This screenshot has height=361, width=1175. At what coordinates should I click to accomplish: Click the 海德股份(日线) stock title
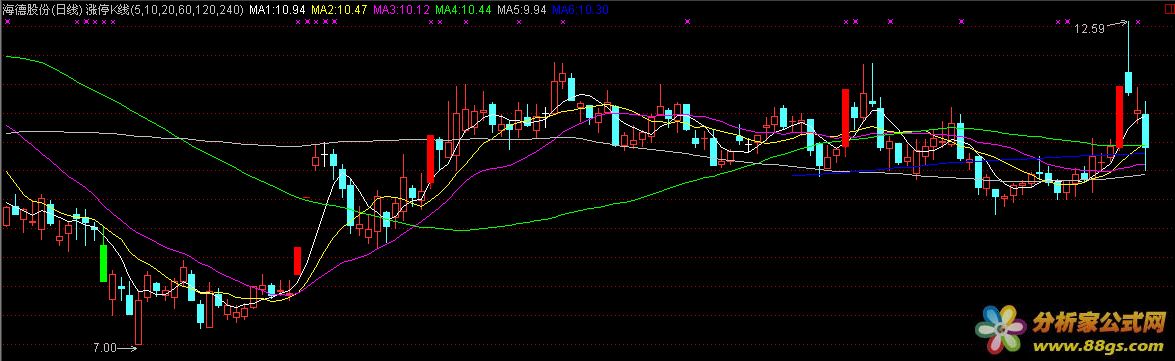click(x=42, y=10)
